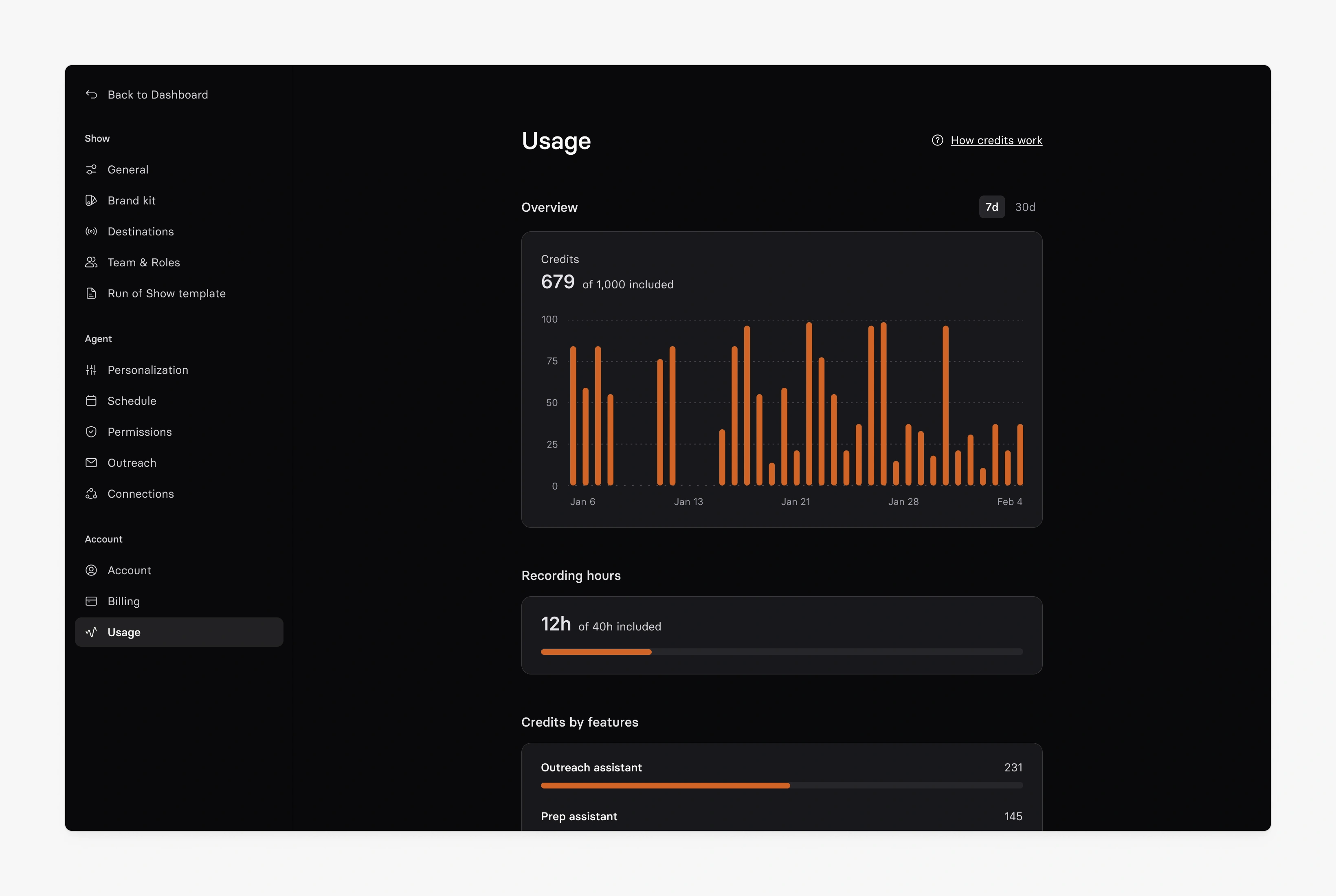The width and height of the screenshot is (1336, 896).
Task: Click the Account person icon
Action: 91,570
